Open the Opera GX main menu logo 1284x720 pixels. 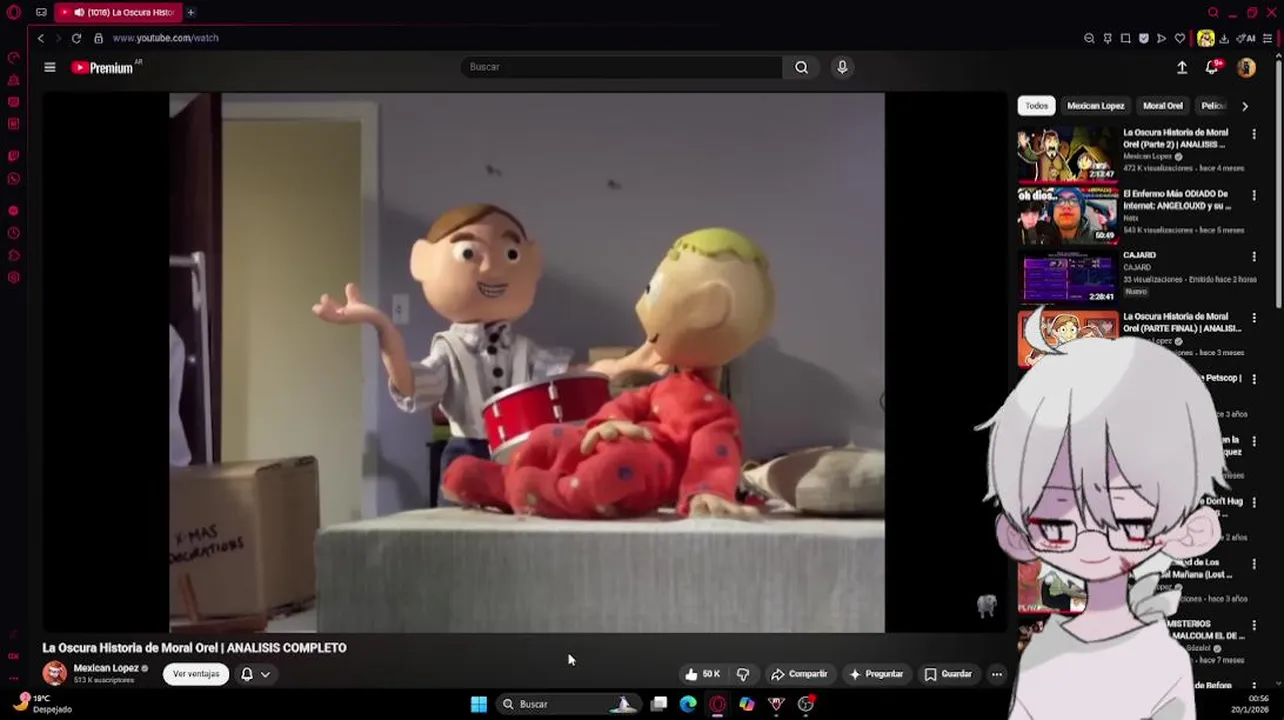[x=14, y=12]
